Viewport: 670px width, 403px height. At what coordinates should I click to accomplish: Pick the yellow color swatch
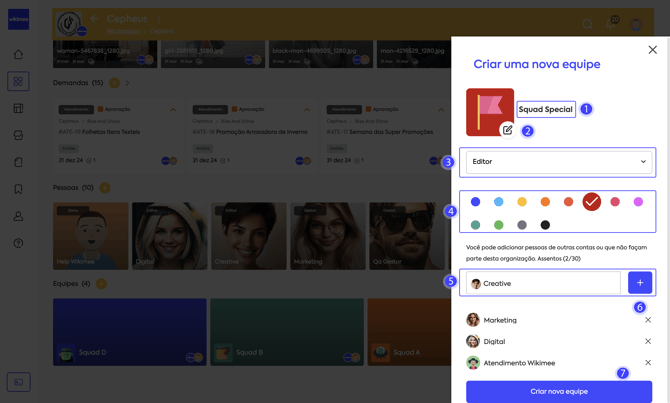click(522, 202)
